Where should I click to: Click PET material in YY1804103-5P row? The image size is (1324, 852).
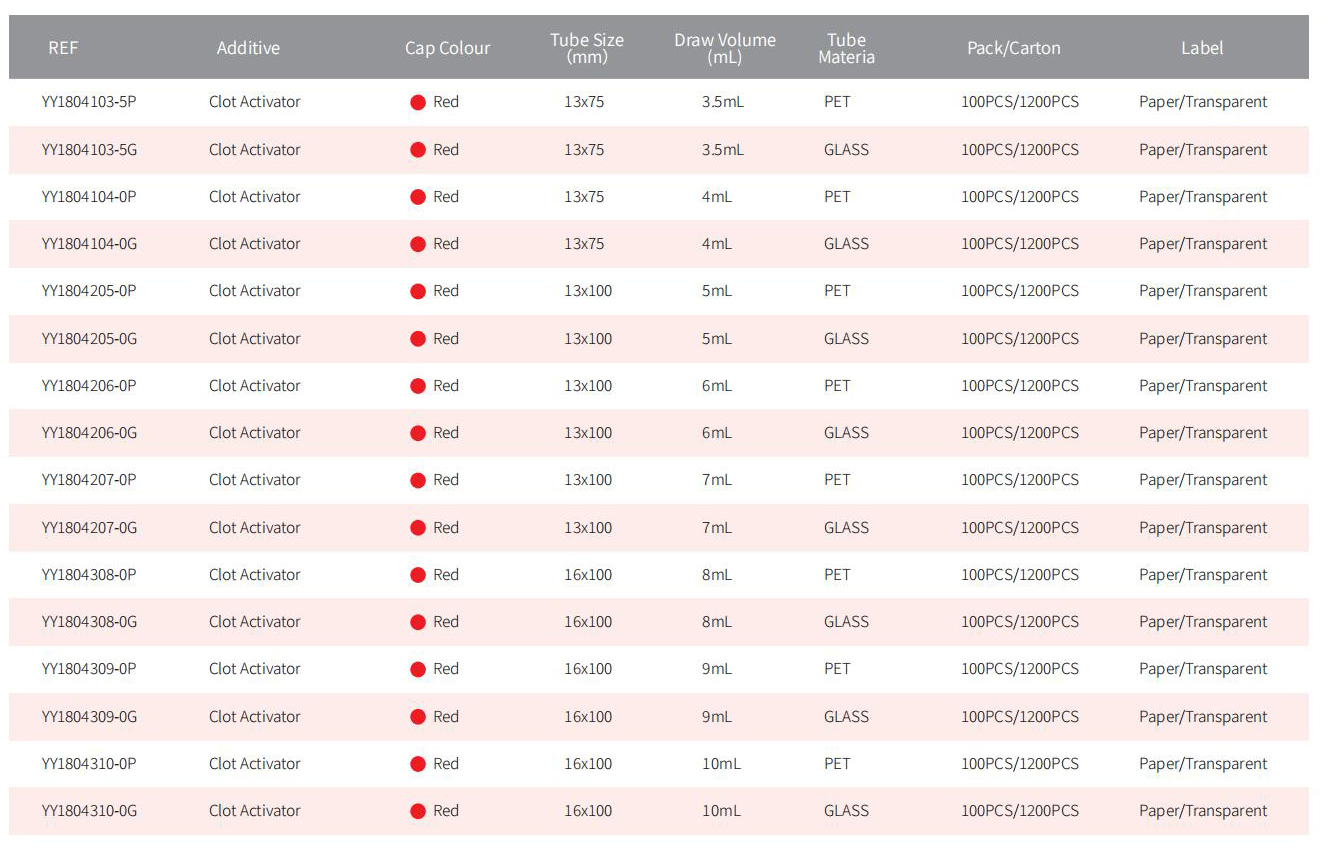pos(837,102)
